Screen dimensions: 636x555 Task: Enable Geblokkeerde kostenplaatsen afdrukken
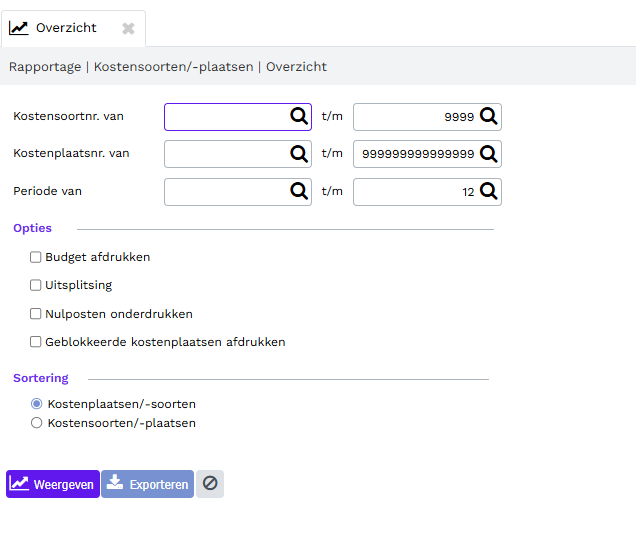tap(36, 342)
